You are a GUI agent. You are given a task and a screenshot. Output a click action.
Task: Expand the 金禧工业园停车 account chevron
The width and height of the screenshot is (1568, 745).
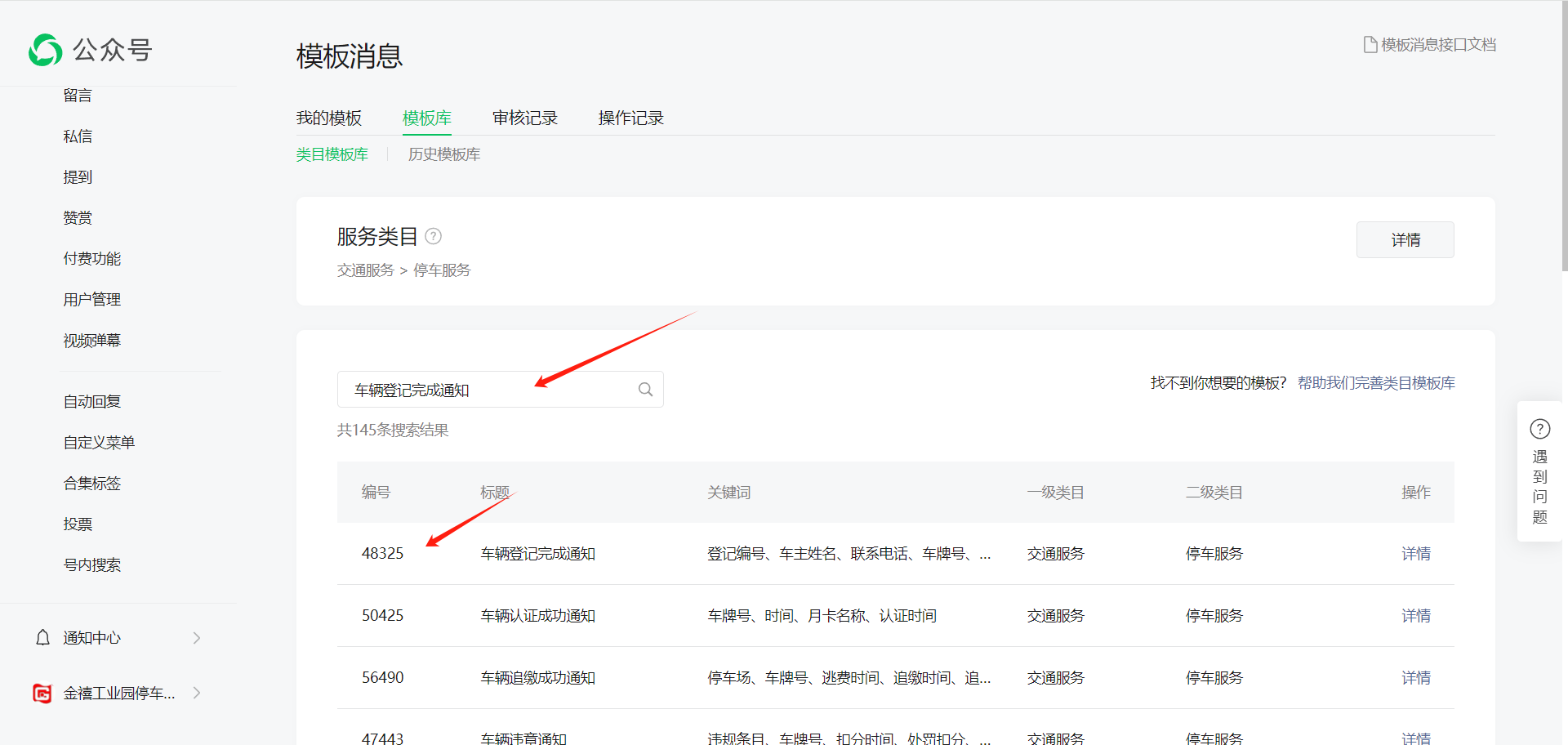click(x=197, y=693)
